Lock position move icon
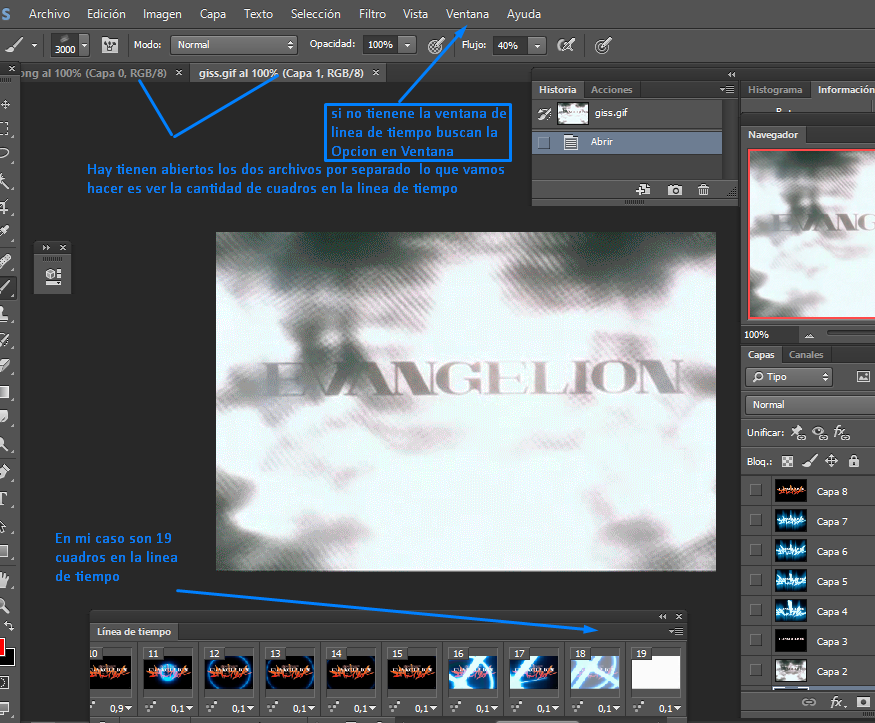 [x=831, y=461]
